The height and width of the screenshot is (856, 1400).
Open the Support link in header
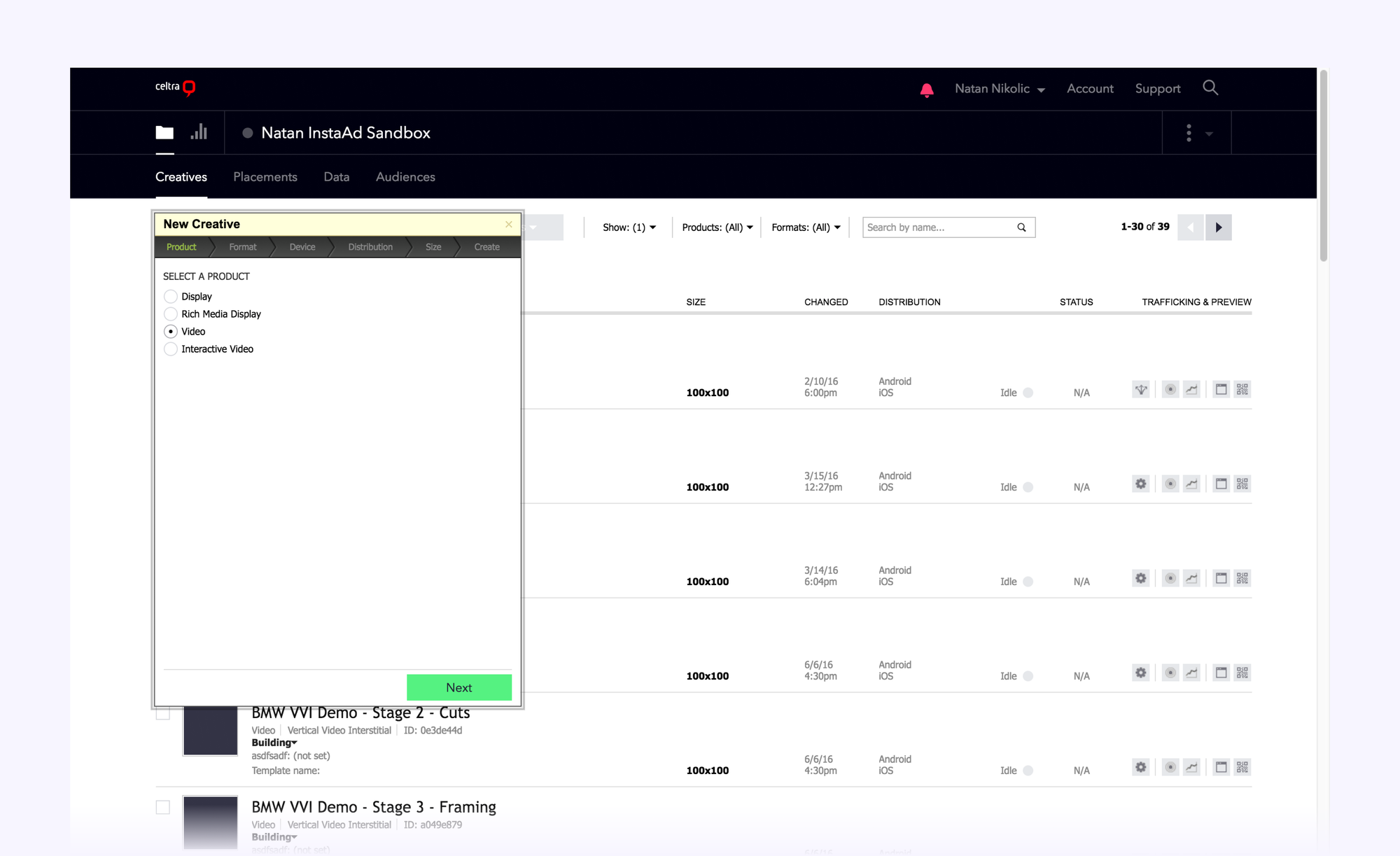point(1158,89)
